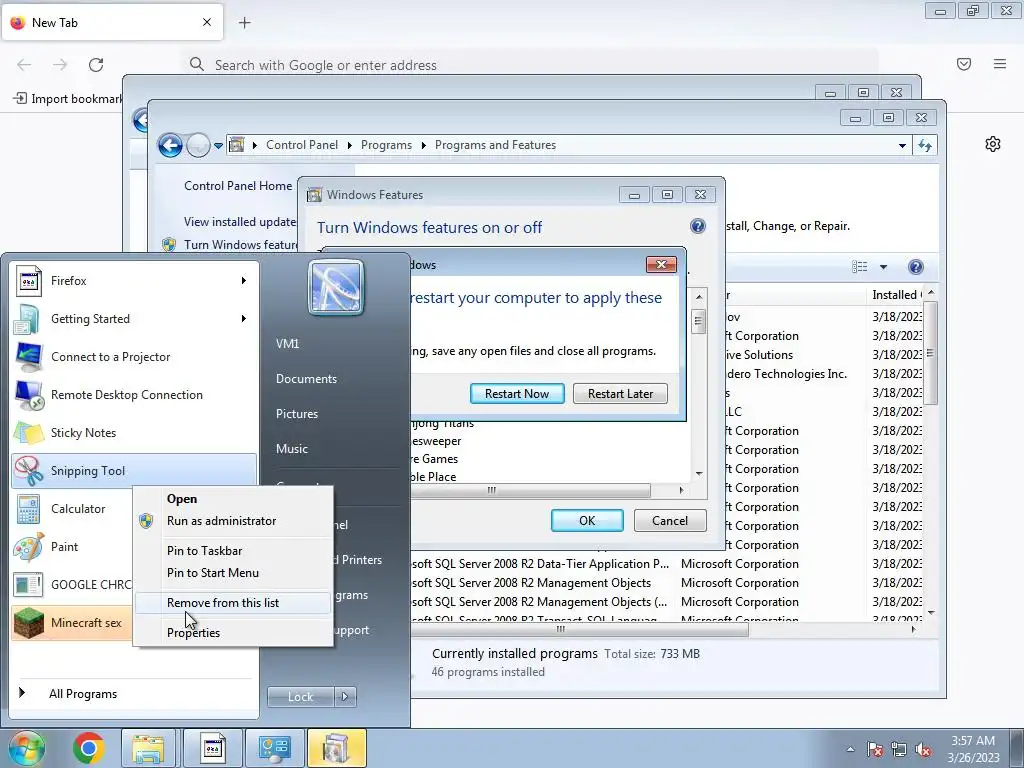This screenshot has width=1024, height=768.
Task: Click Control Panel Home link
Action: [238, 185]
